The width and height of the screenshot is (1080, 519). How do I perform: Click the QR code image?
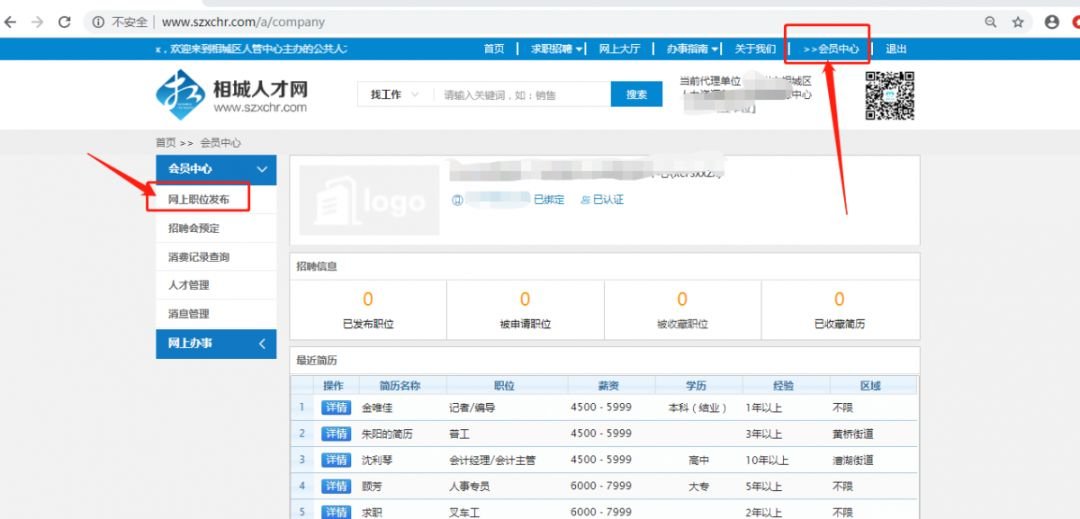[889, 96]
